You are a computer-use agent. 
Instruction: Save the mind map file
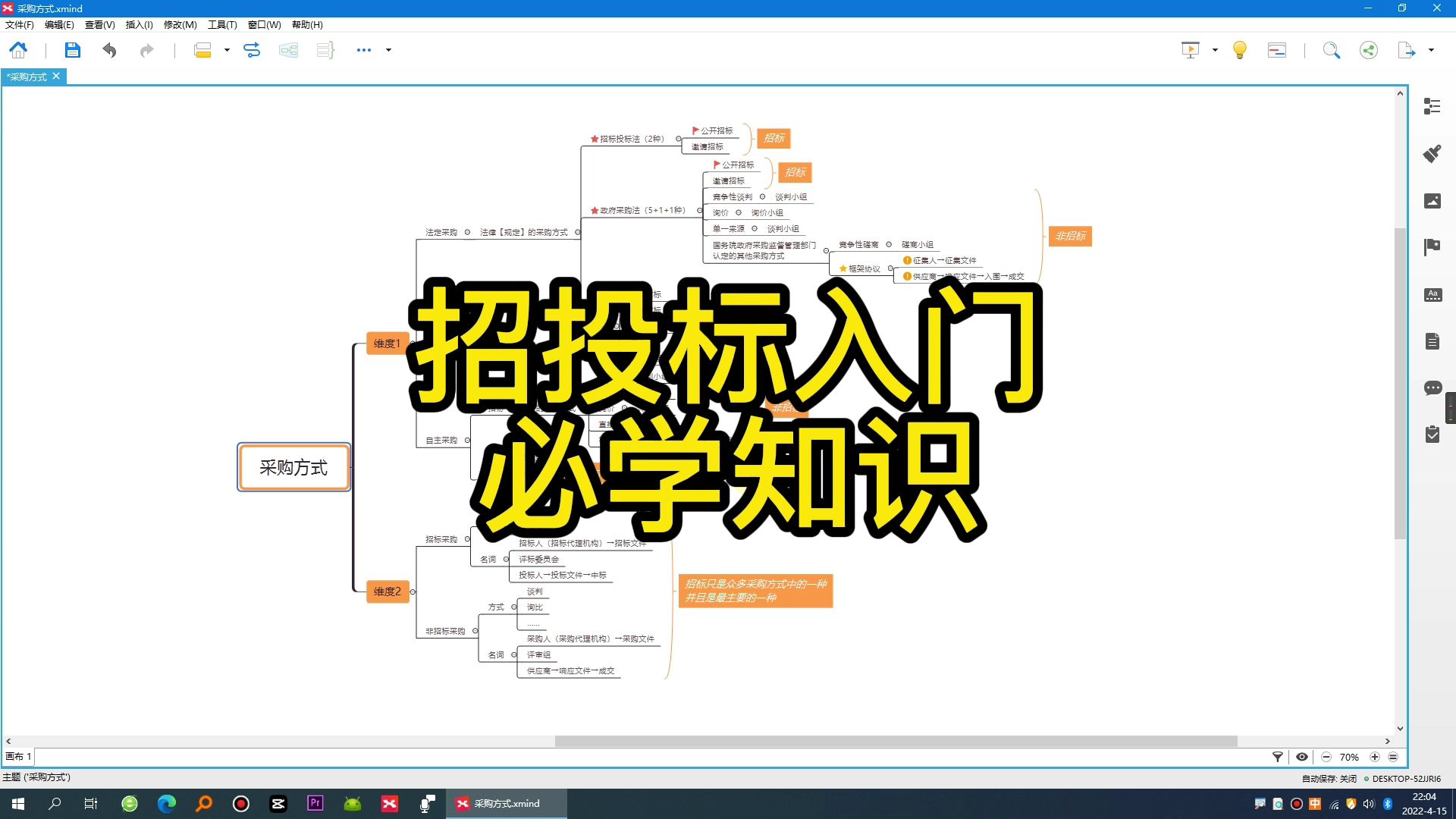click(72, 50)
